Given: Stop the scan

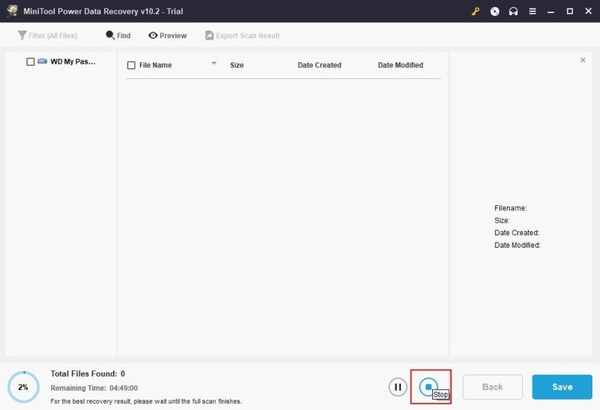Looking at the screenshot, I should (x=429, y=387).
